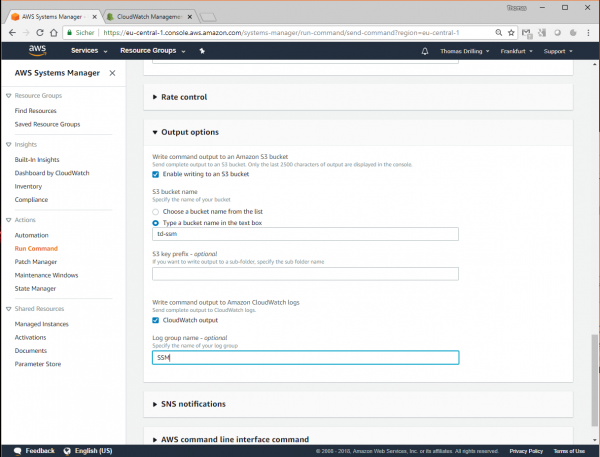The height and width of the screenshot is (457, 600).
Task: Click the S3 bucket name text field
Action: pos(305,234)
